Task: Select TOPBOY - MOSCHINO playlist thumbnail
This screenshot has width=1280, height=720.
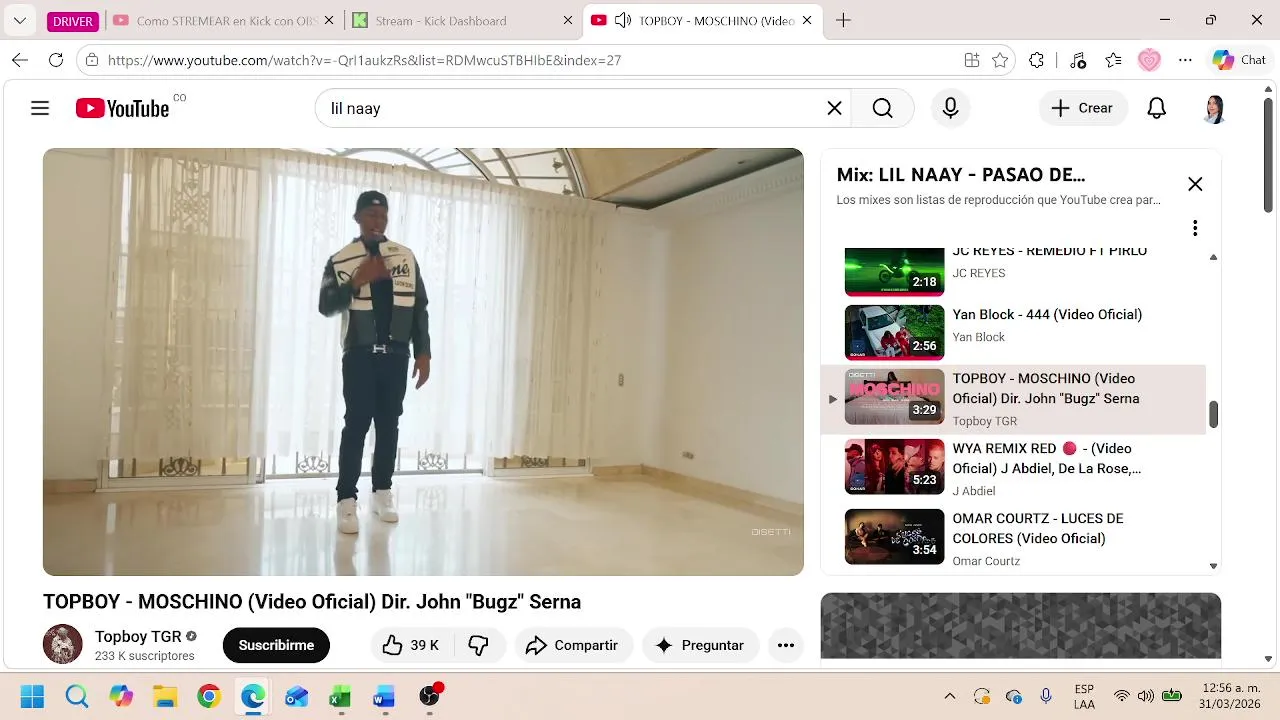Action: 894,397
